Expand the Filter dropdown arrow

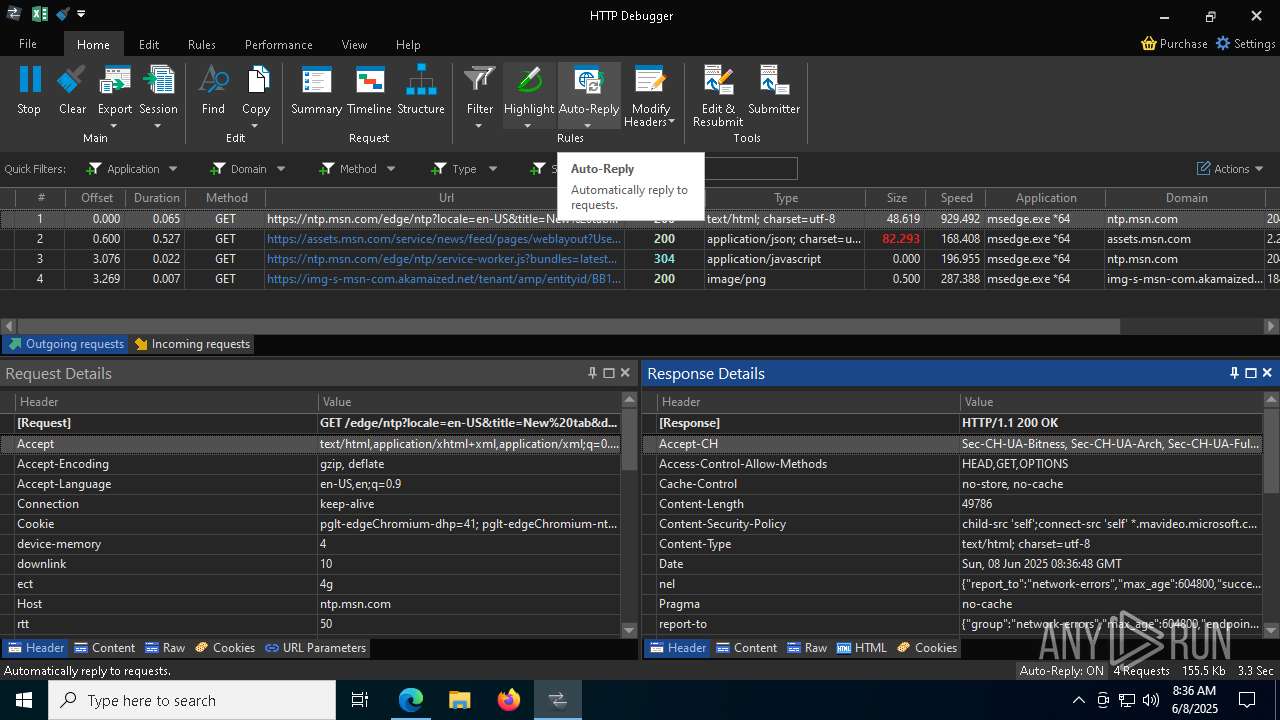479,126
